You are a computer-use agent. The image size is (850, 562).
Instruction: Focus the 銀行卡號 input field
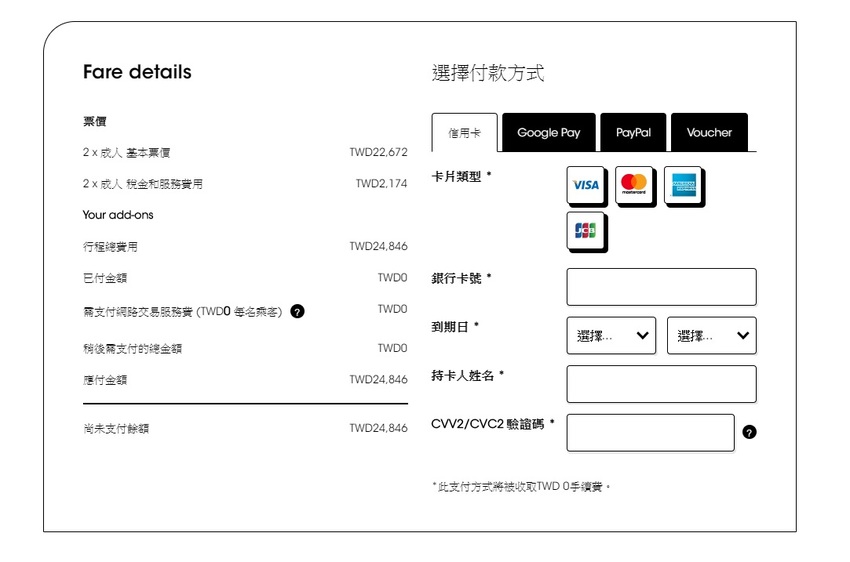click(661, 287)
